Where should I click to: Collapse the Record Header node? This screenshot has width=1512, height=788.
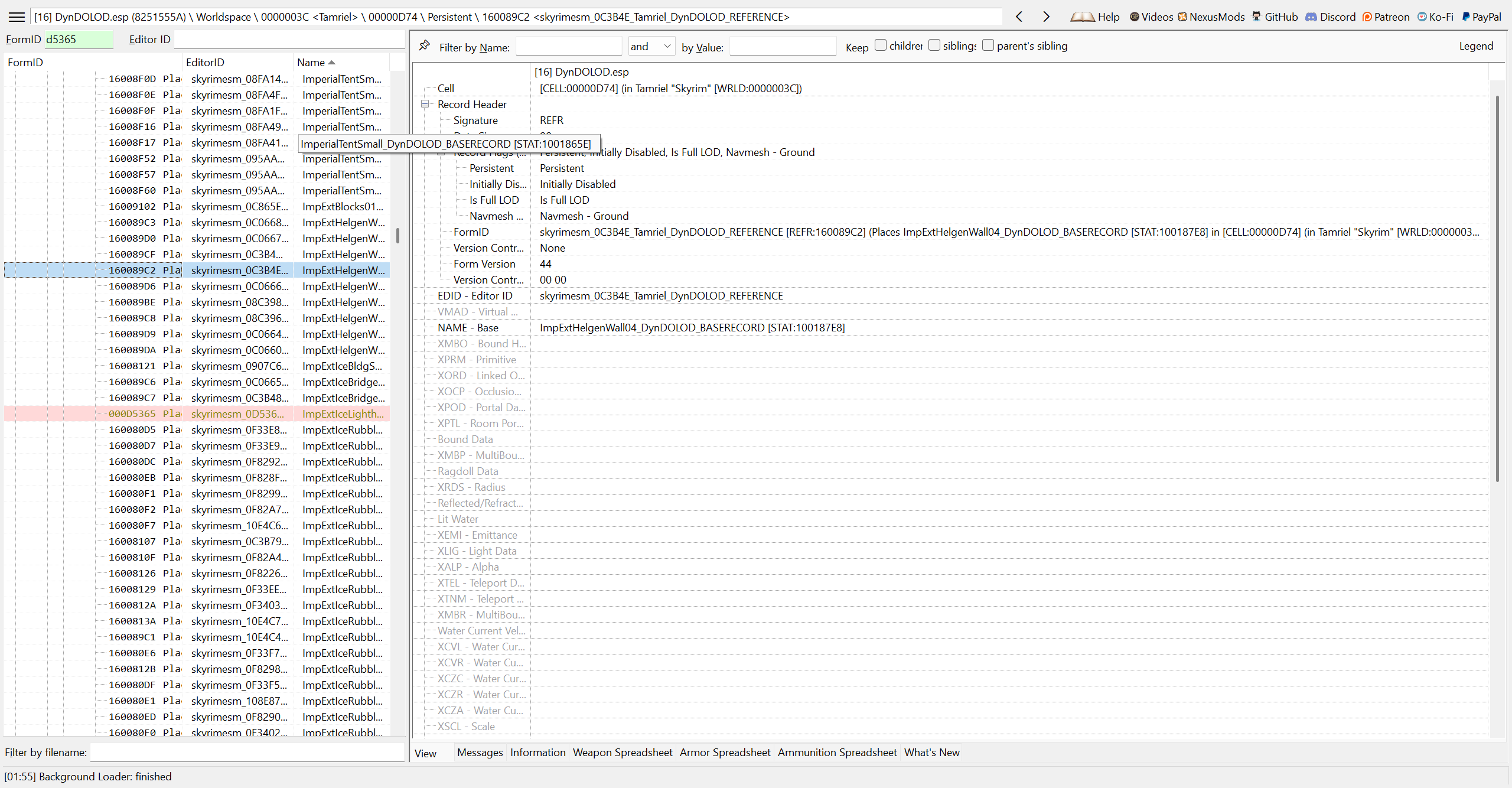[425, 104]
